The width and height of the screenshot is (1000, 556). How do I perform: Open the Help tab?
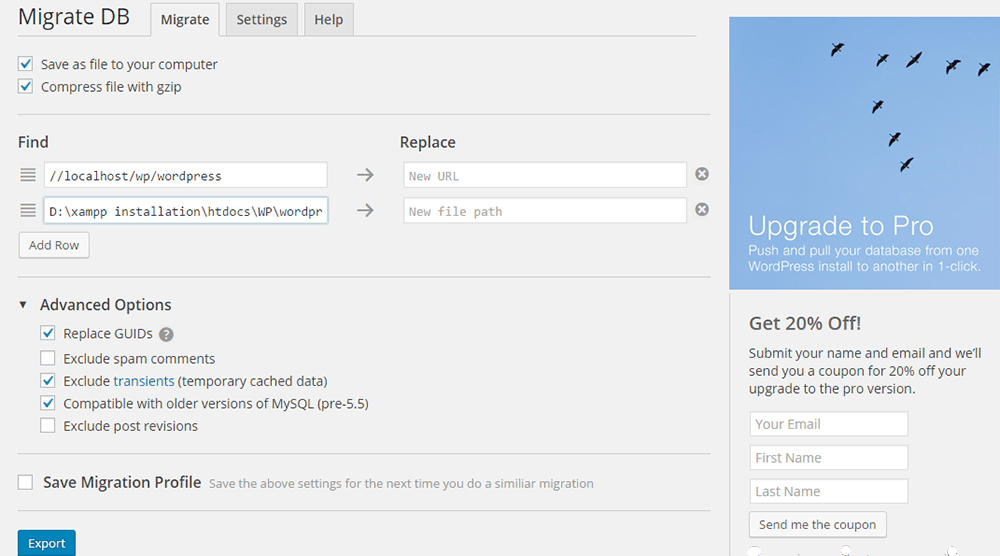tap(328, 19)
